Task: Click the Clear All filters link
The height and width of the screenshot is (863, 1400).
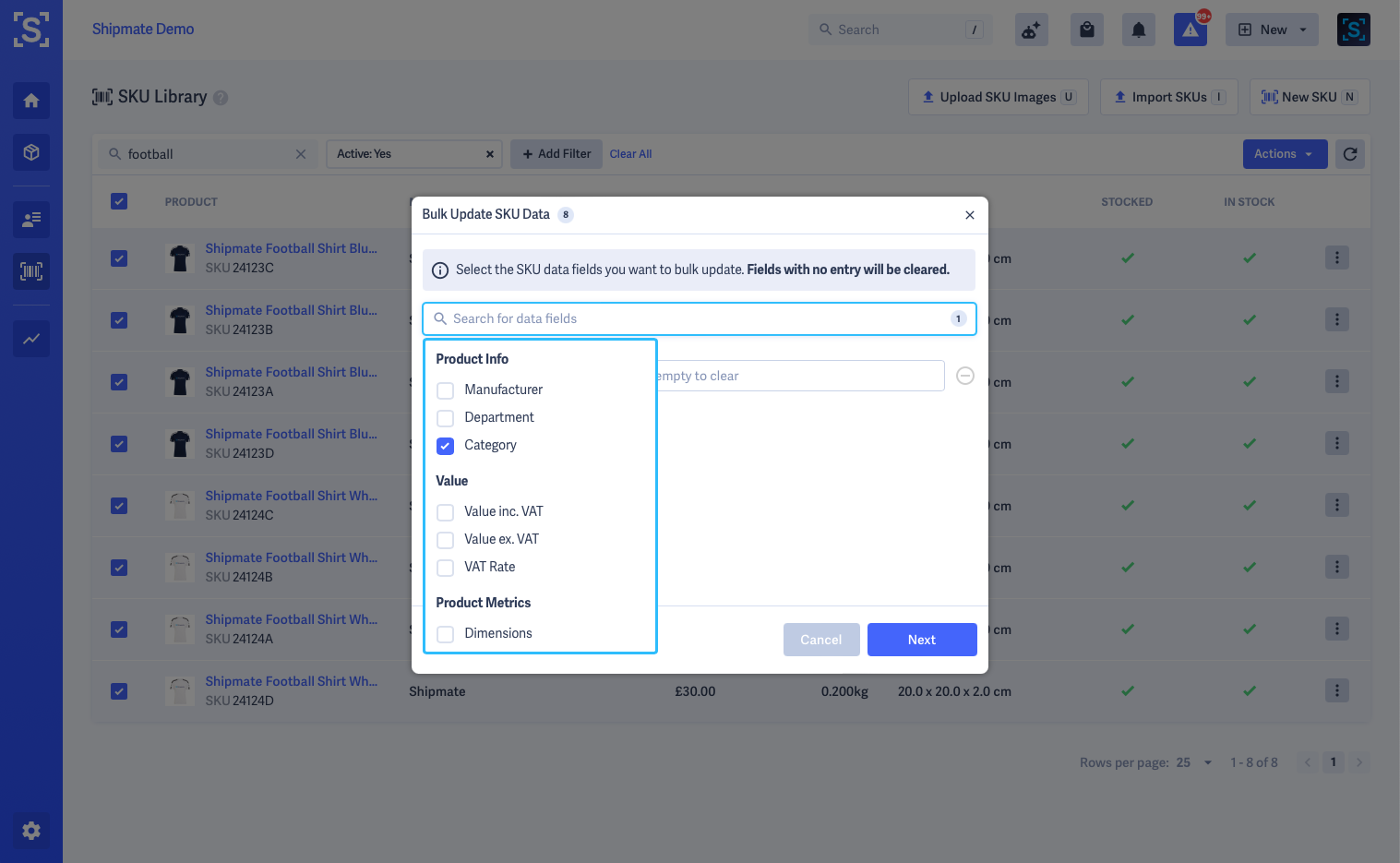Action: pyautogui.click(x=630, y=154)
